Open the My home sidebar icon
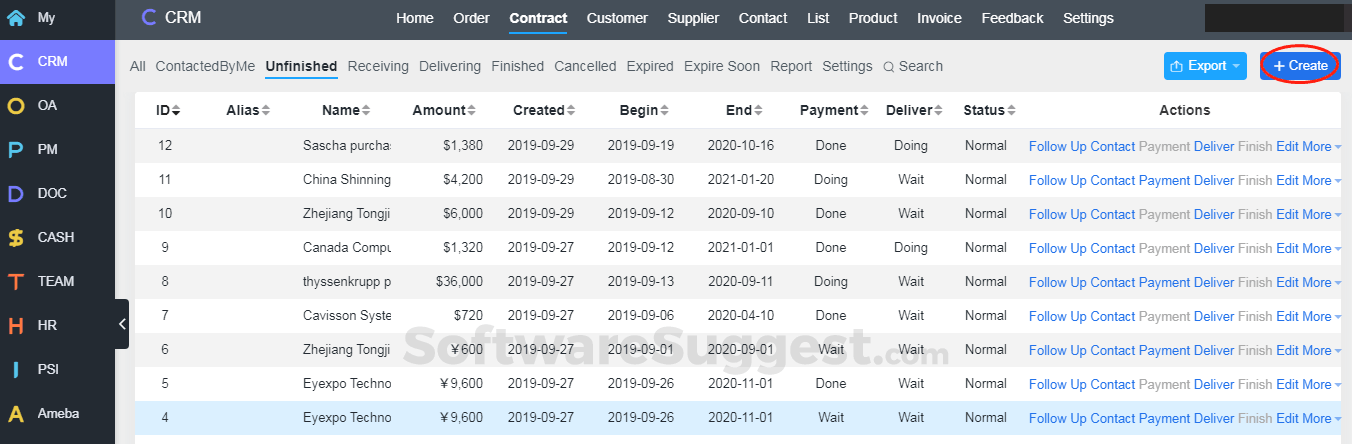The width and height of the screenshot is (1352, 444). click(16, 17)
